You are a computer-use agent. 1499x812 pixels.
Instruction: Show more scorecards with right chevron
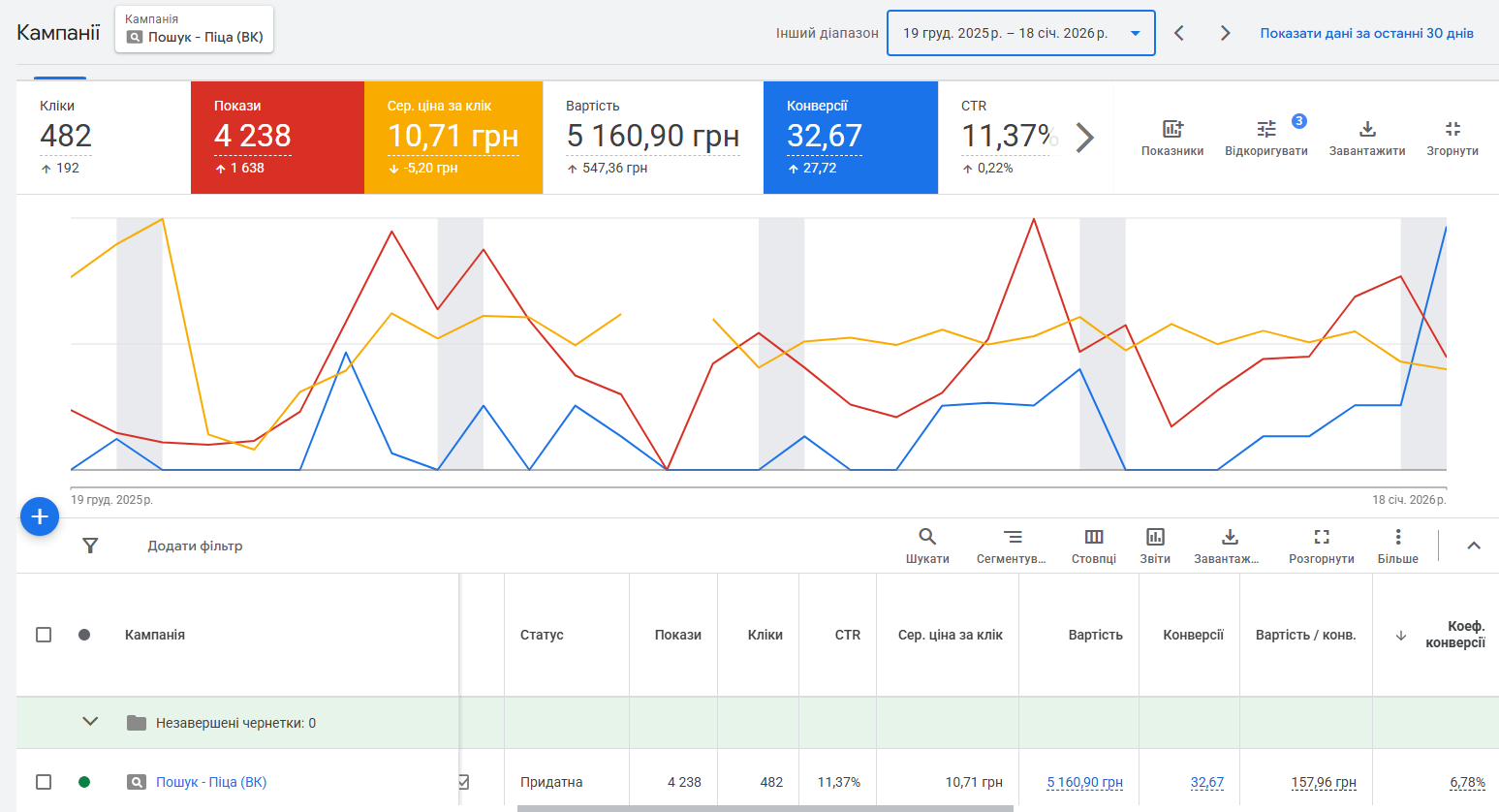(1085, 138)
